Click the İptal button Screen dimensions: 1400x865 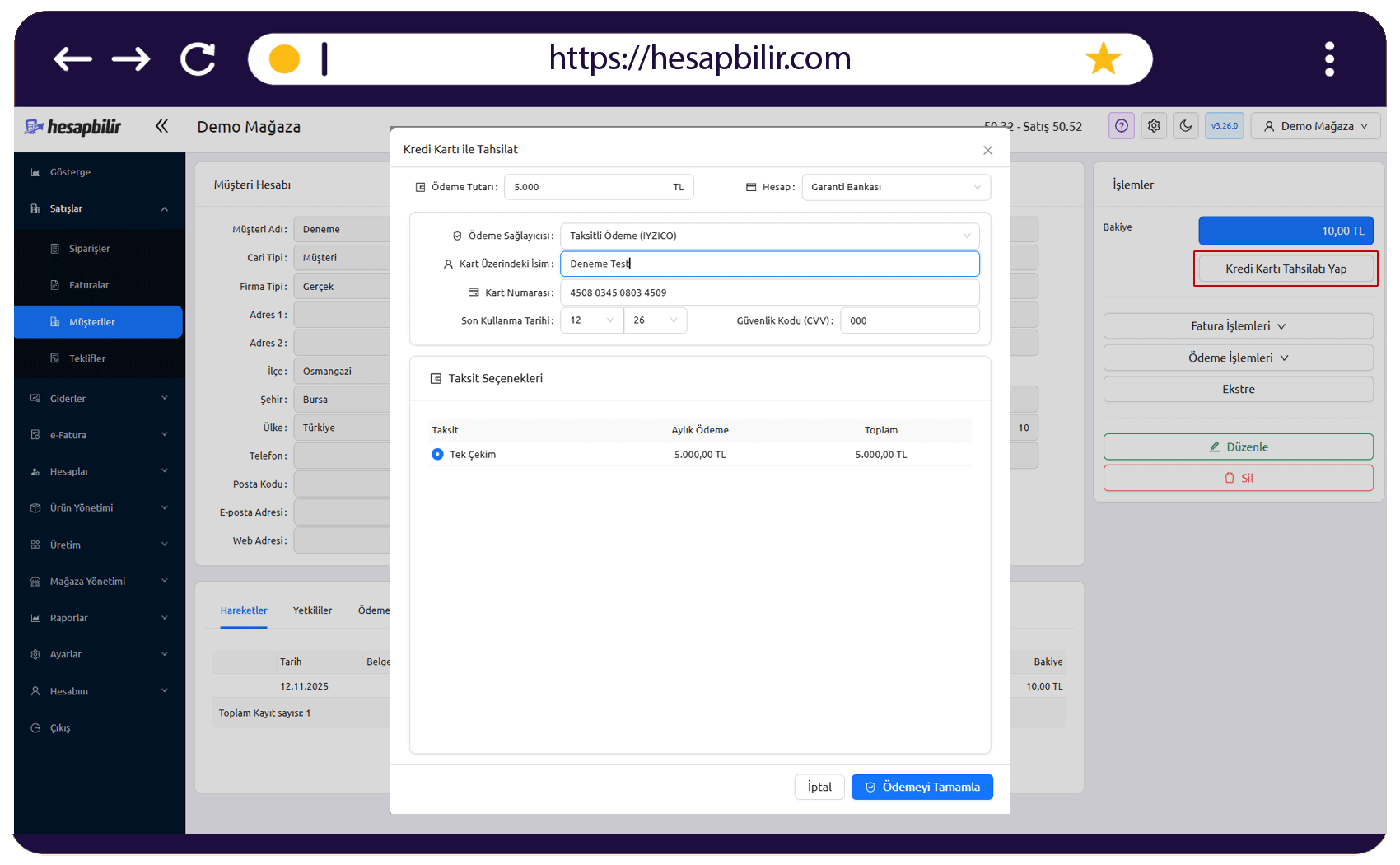coord(819,787)
